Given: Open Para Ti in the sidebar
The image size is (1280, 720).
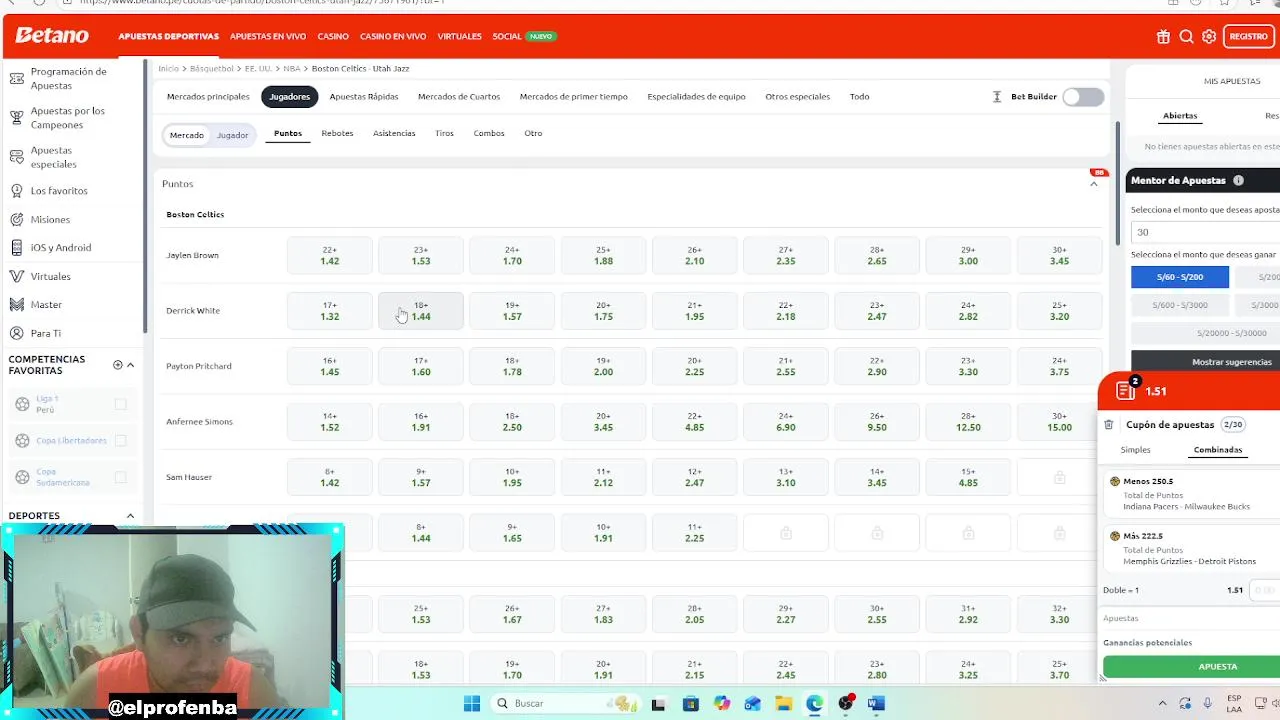Looking at the screenshot, I should point(46,333).
